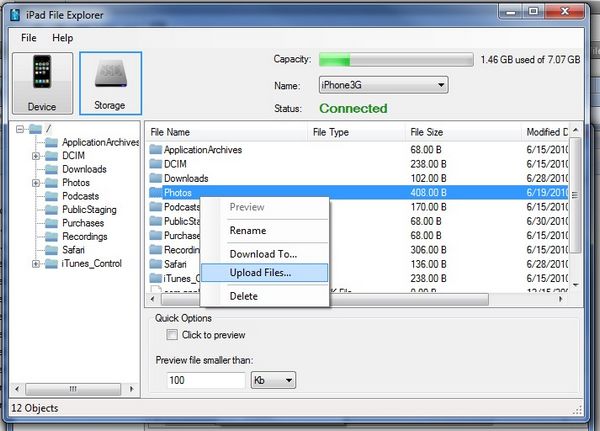
Task: Click the 12 Objects status bar text
Action: pyautogui.click(x=34, y=408)
